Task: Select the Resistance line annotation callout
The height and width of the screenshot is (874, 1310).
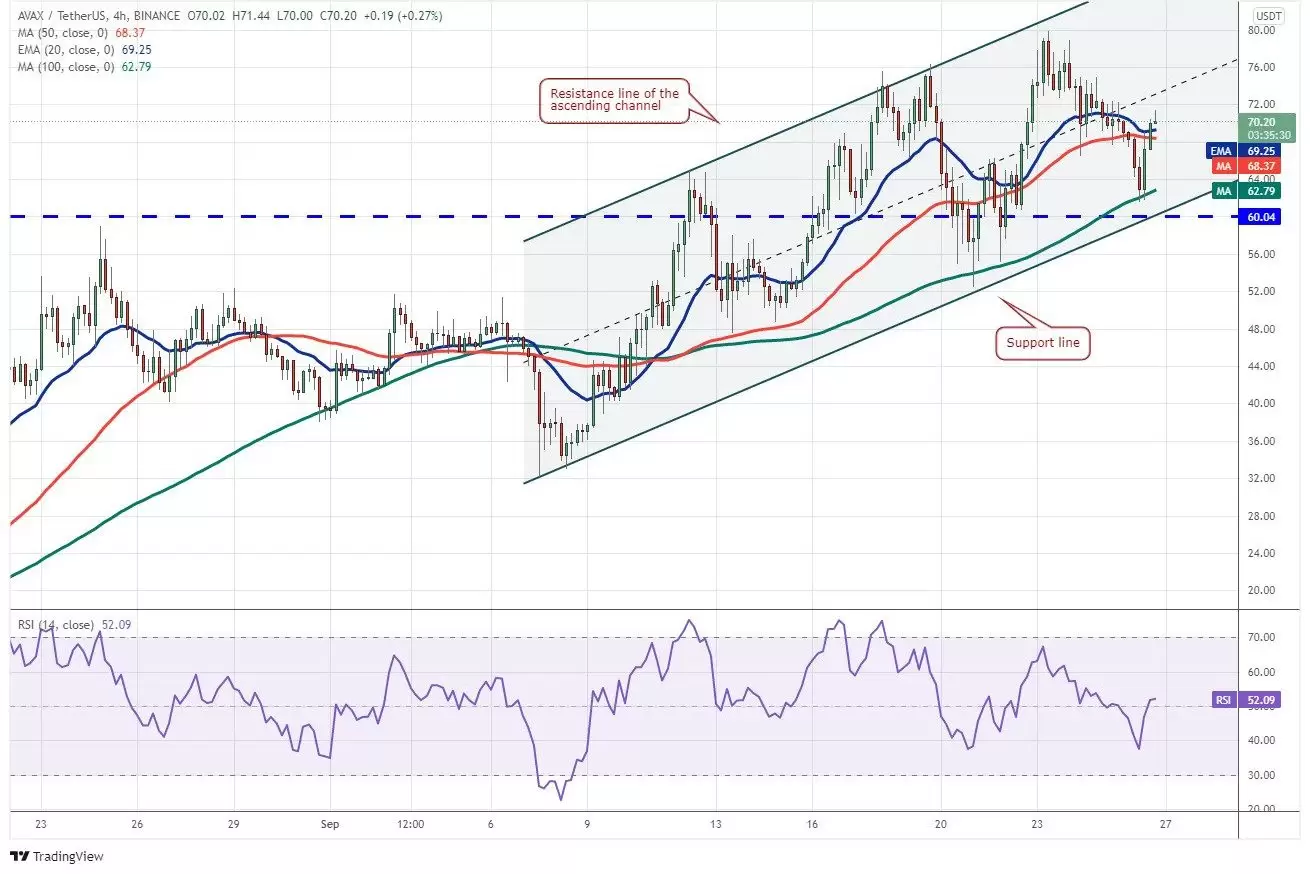Action: coord(614,101)
